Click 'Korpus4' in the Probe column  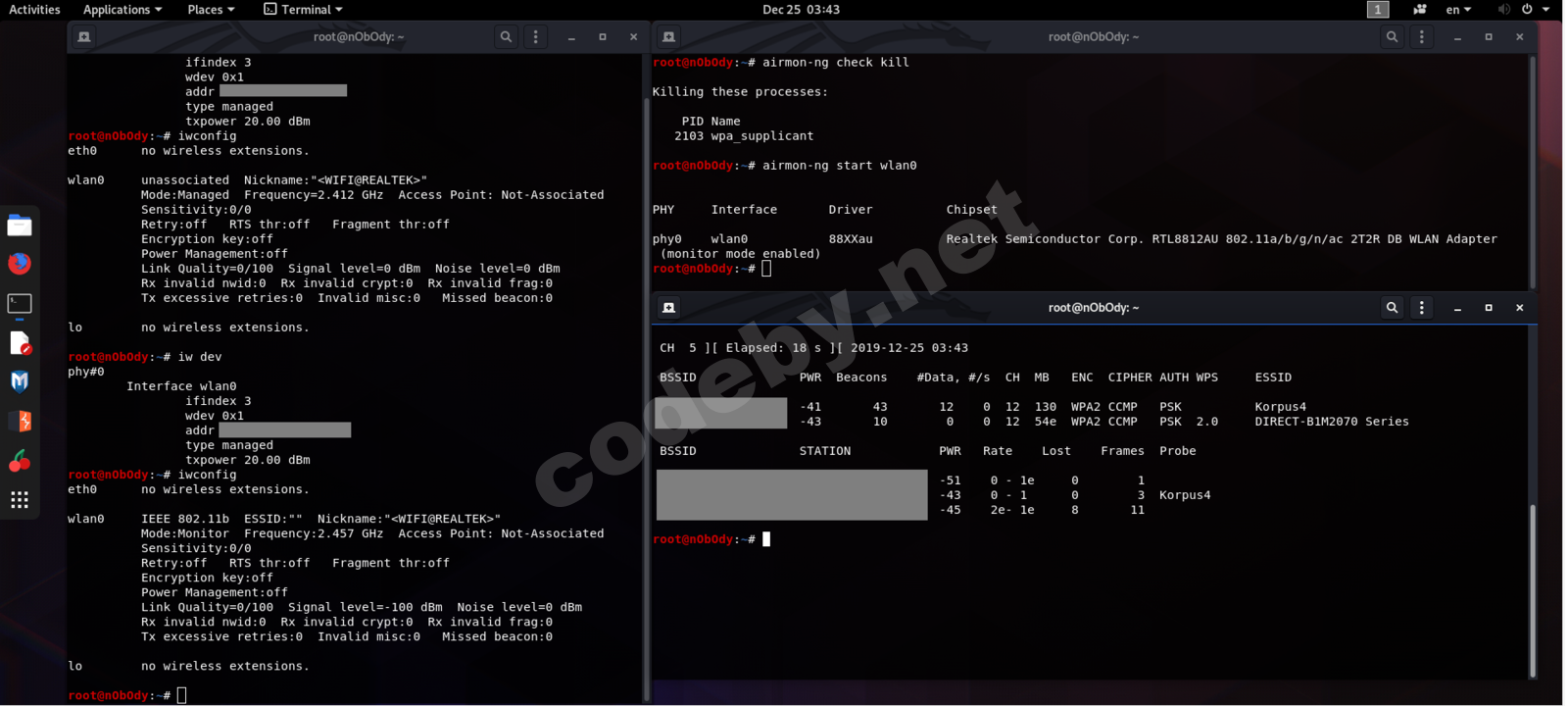[1185, 495]
